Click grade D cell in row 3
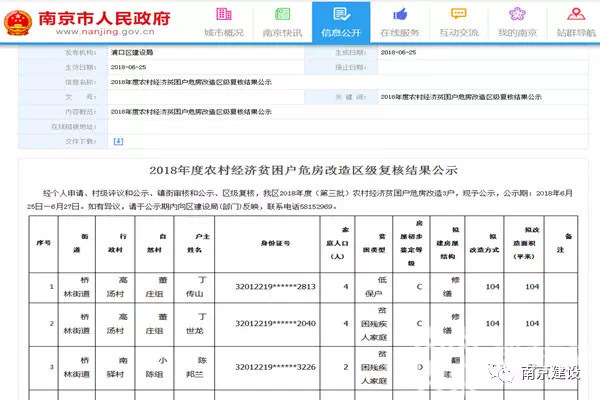This screenshot has height=400, width=600. coord(419,367)
